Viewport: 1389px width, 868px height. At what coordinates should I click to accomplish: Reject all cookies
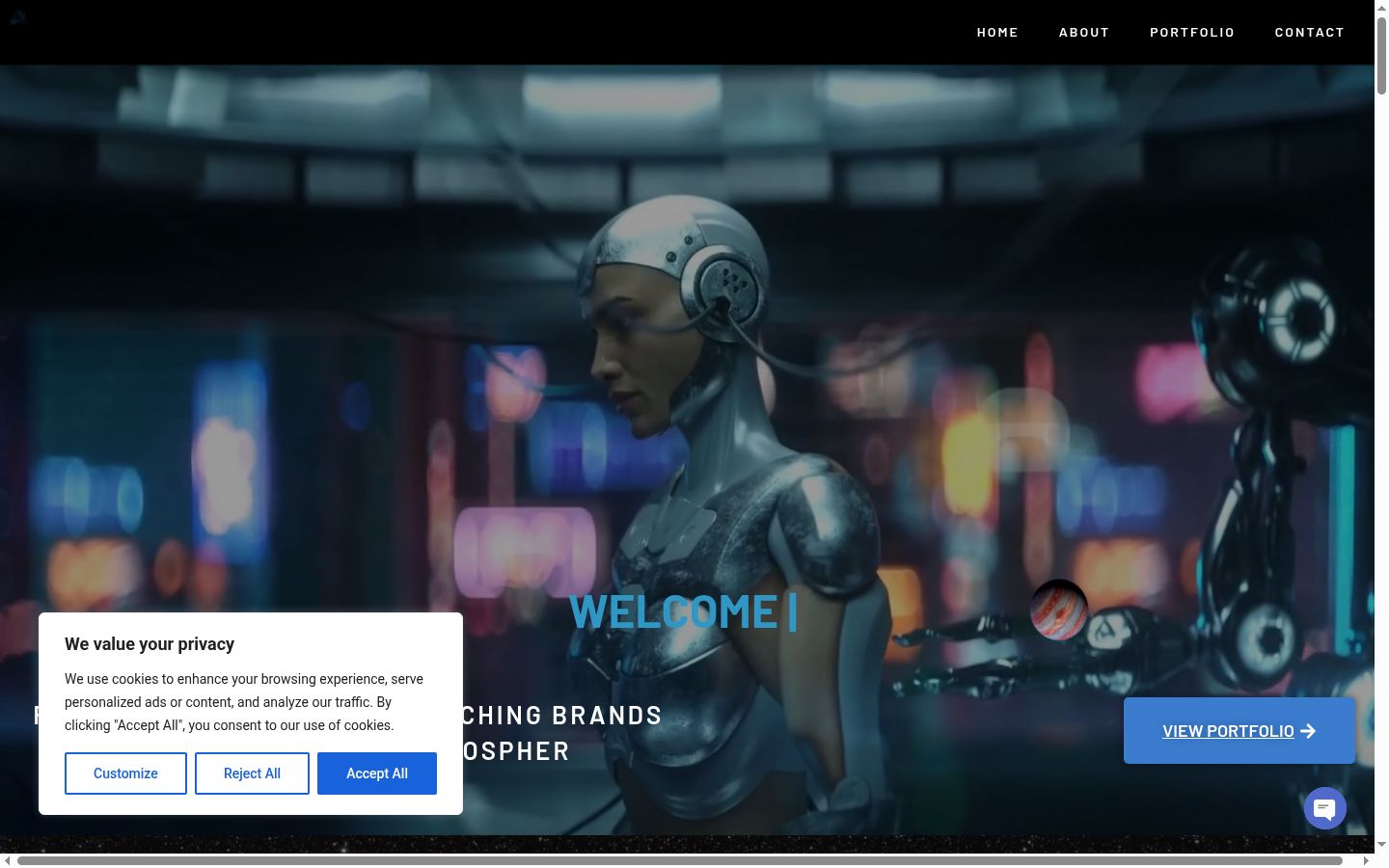click(x=252, y=773)
